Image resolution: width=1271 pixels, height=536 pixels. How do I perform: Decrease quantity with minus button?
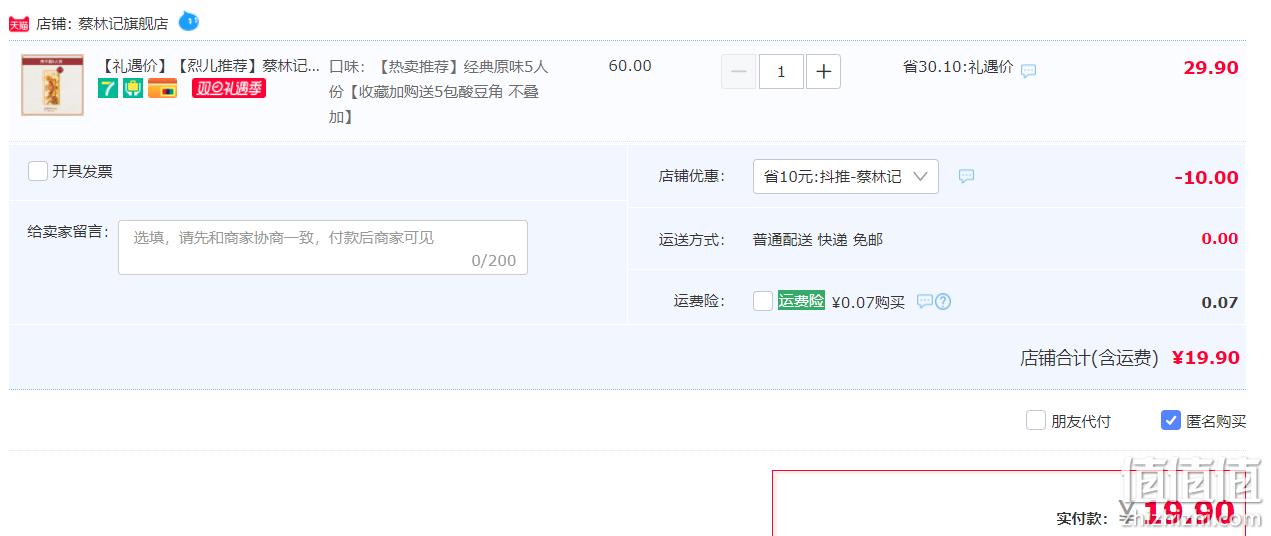pos(739,72)
